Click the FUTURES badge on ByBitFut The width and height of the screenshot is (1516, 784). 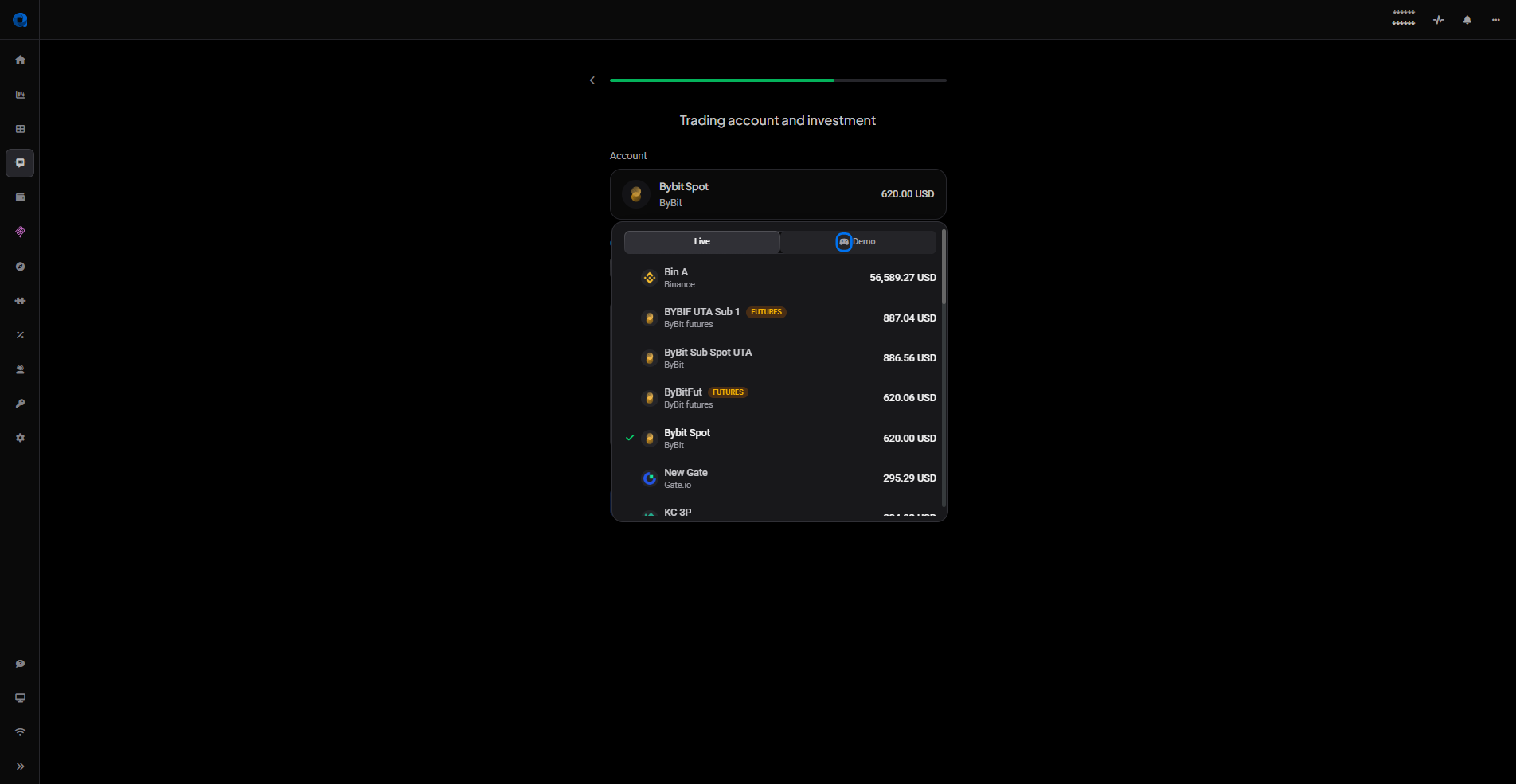(728, 392)
